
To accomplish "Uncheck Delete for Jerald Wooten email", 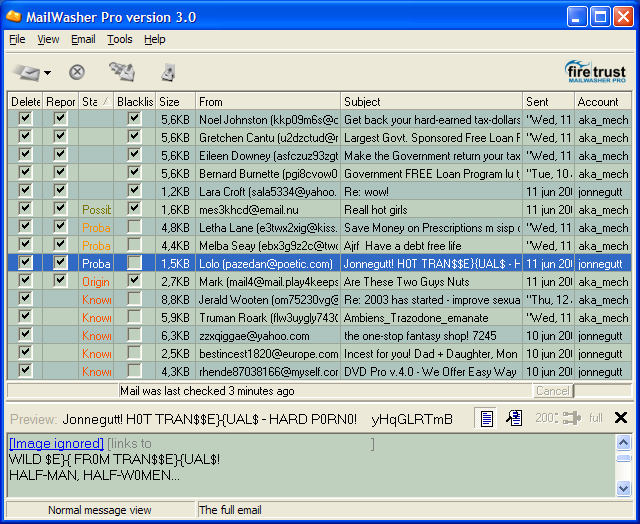I will (x=25, y=299).
